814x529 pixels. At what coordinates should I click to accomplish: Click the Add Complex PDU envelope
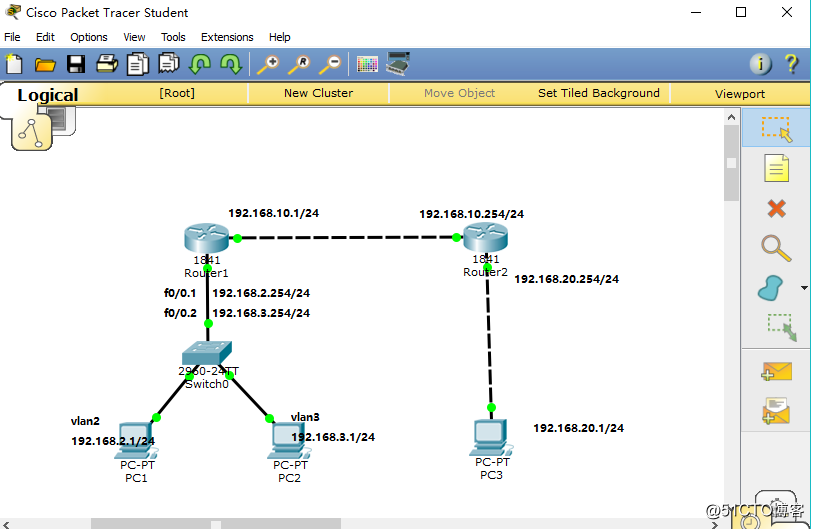coord(776,411)
